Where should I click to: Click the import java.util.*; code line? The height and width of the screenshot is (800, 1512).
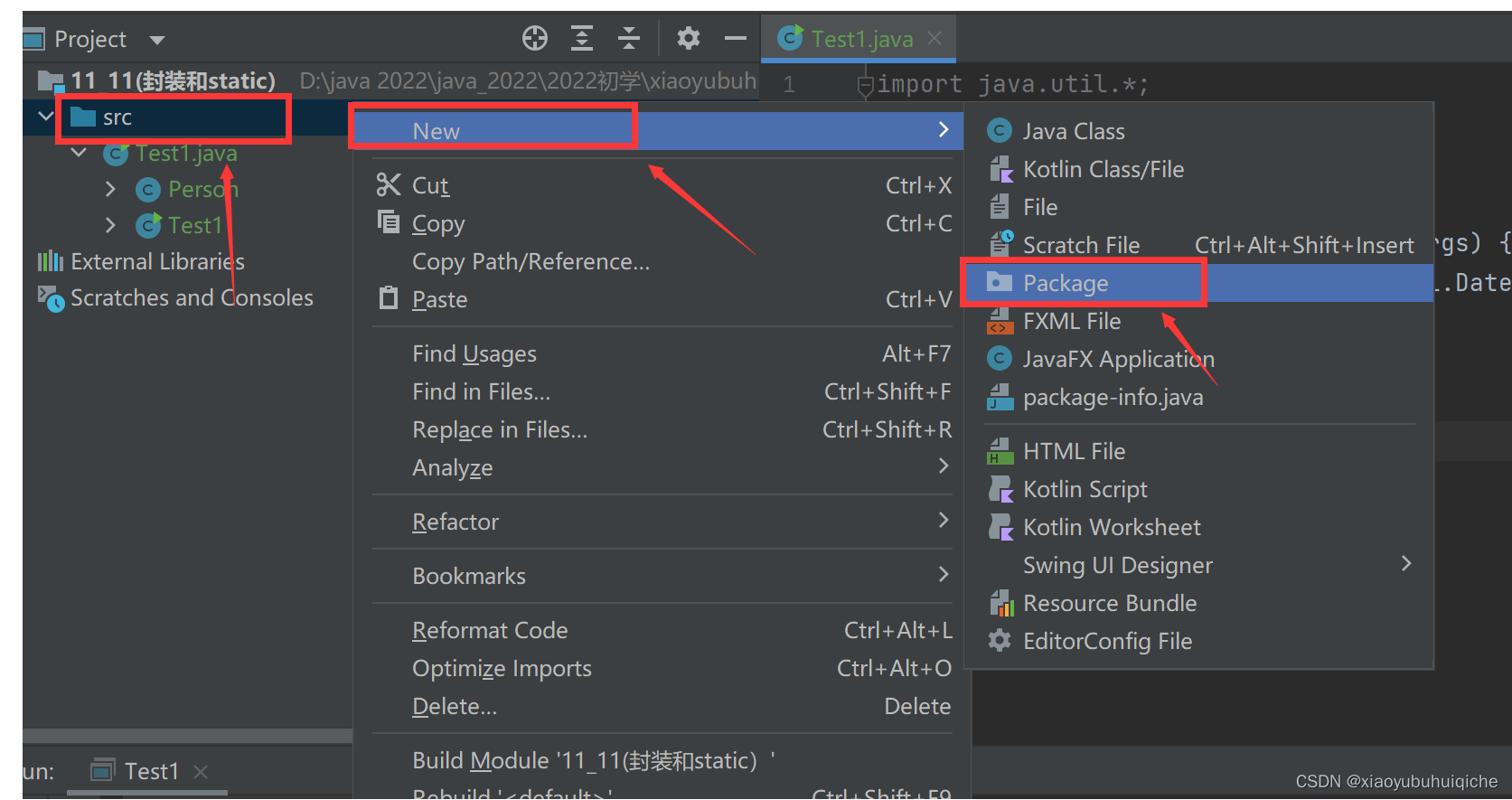[1012, 84]
